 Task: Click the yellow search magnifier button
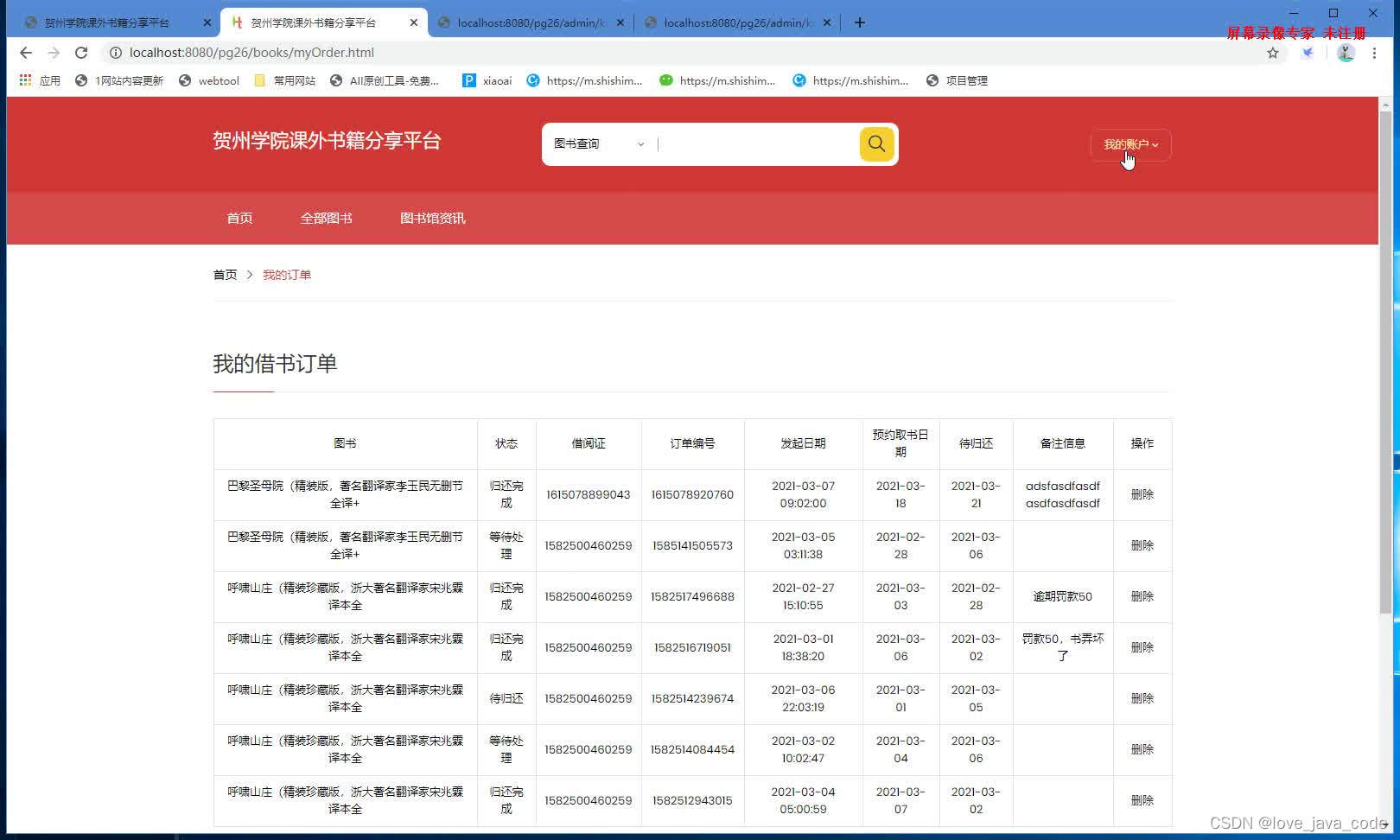point(876,143)
